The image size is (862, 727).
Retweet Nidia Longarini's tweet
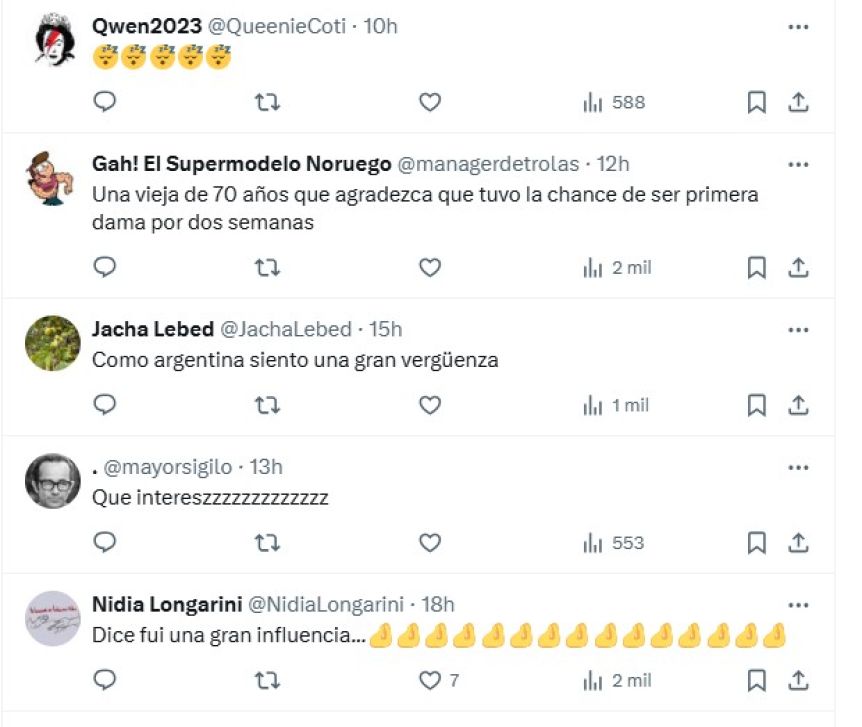[x=267, y=681]
